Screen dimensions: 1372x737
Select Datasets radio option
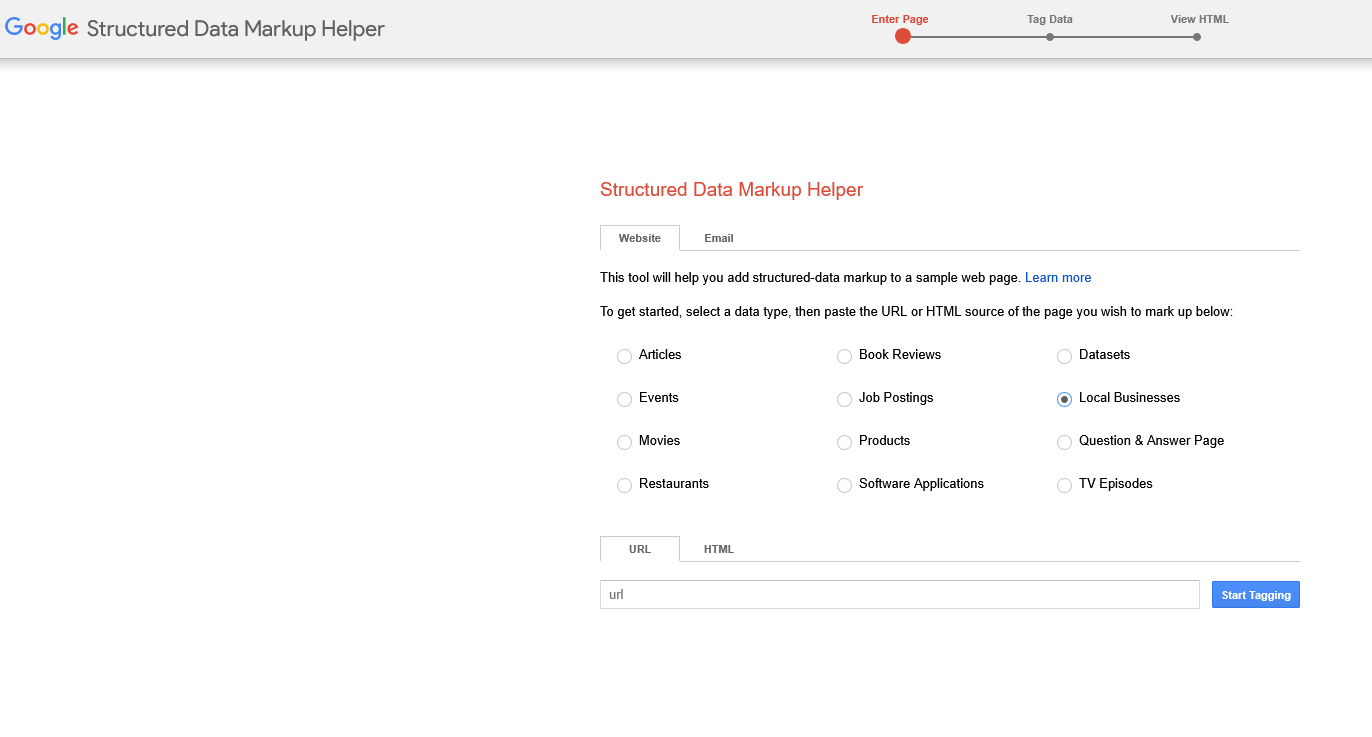coord(1064,356)
